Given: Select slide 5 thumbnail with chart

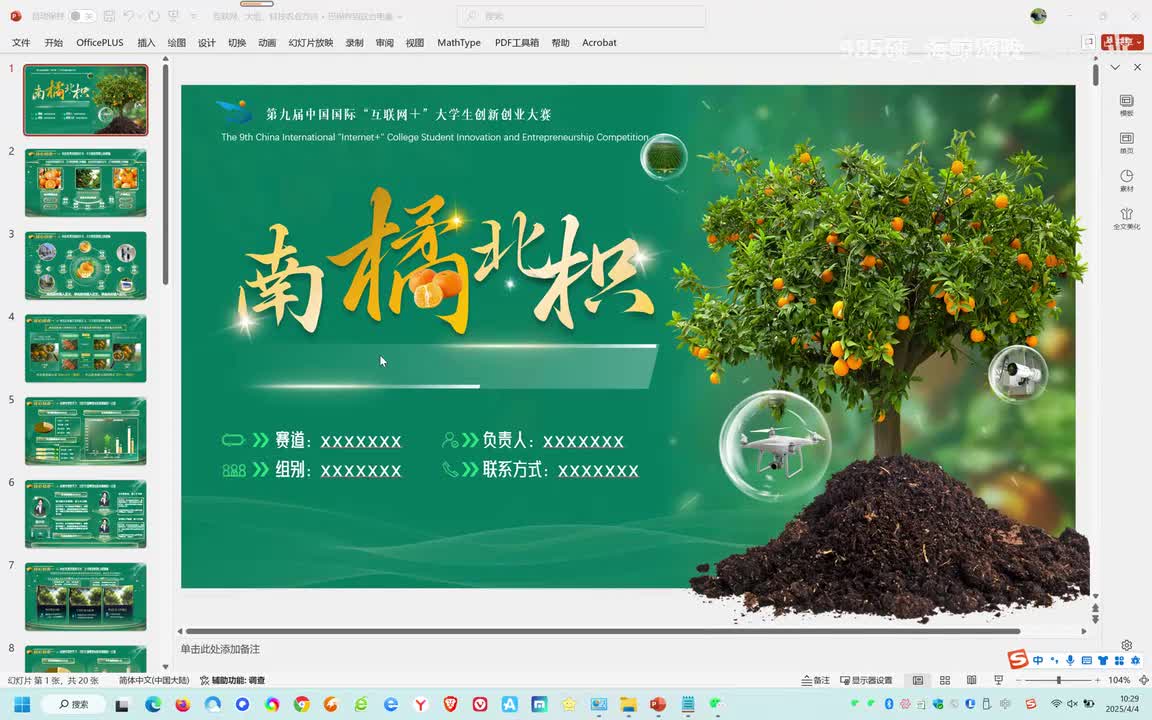Looking at the screenshot, I should (86, 431).
